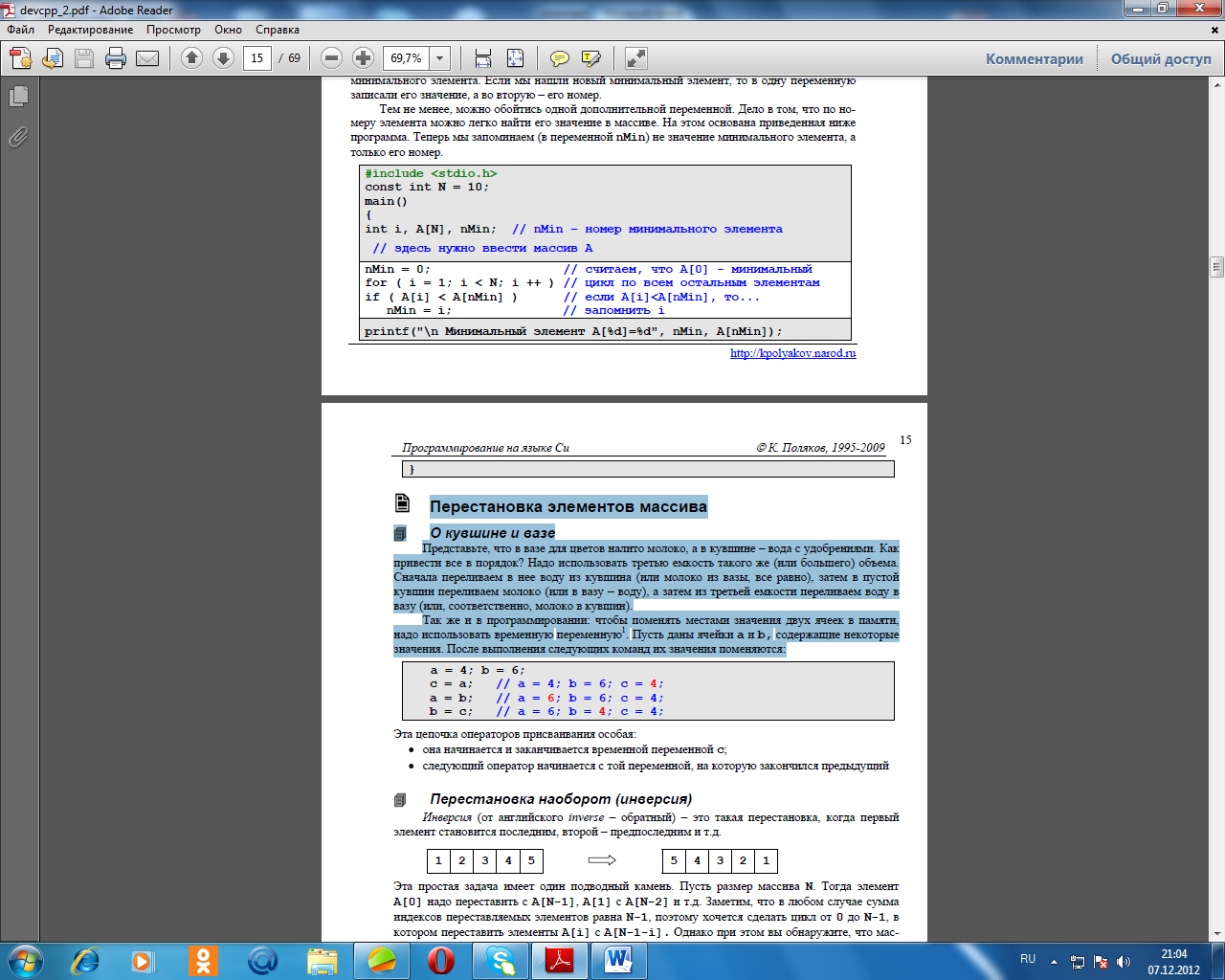Viewport: 1225px width, 980px height.
Task: Print the document using the printer icon
Action: (x=116, y=58)
